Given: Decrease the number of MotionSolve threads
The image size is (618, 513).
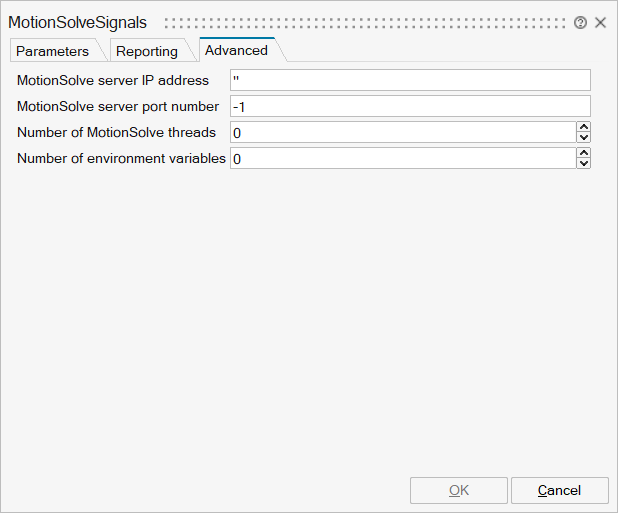Looking at the screenshot, I should (584, 138).
